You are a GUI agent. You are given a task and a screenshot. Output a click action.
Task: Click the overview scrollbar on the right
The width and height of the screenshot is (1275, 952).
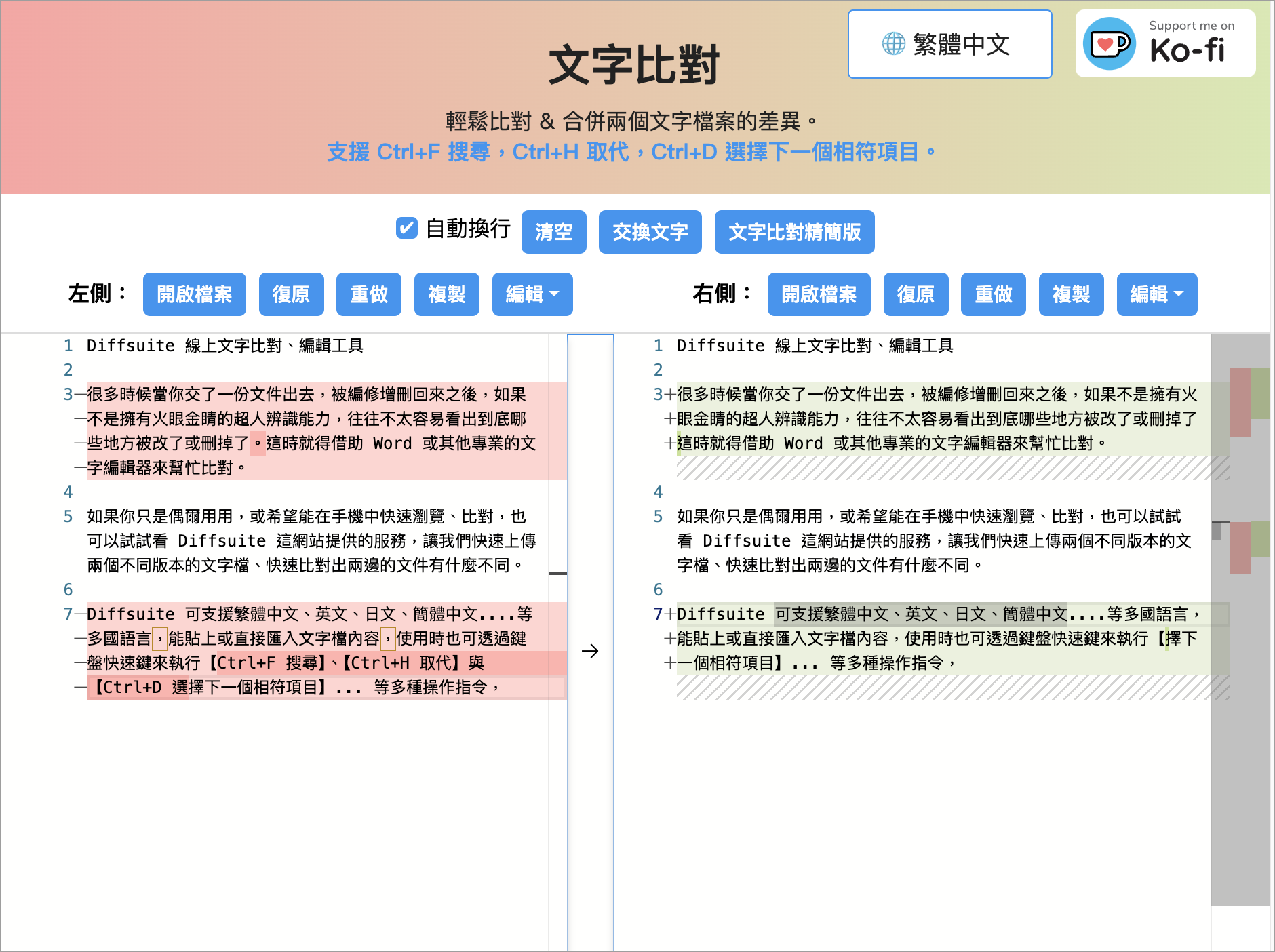(1240, 619)
